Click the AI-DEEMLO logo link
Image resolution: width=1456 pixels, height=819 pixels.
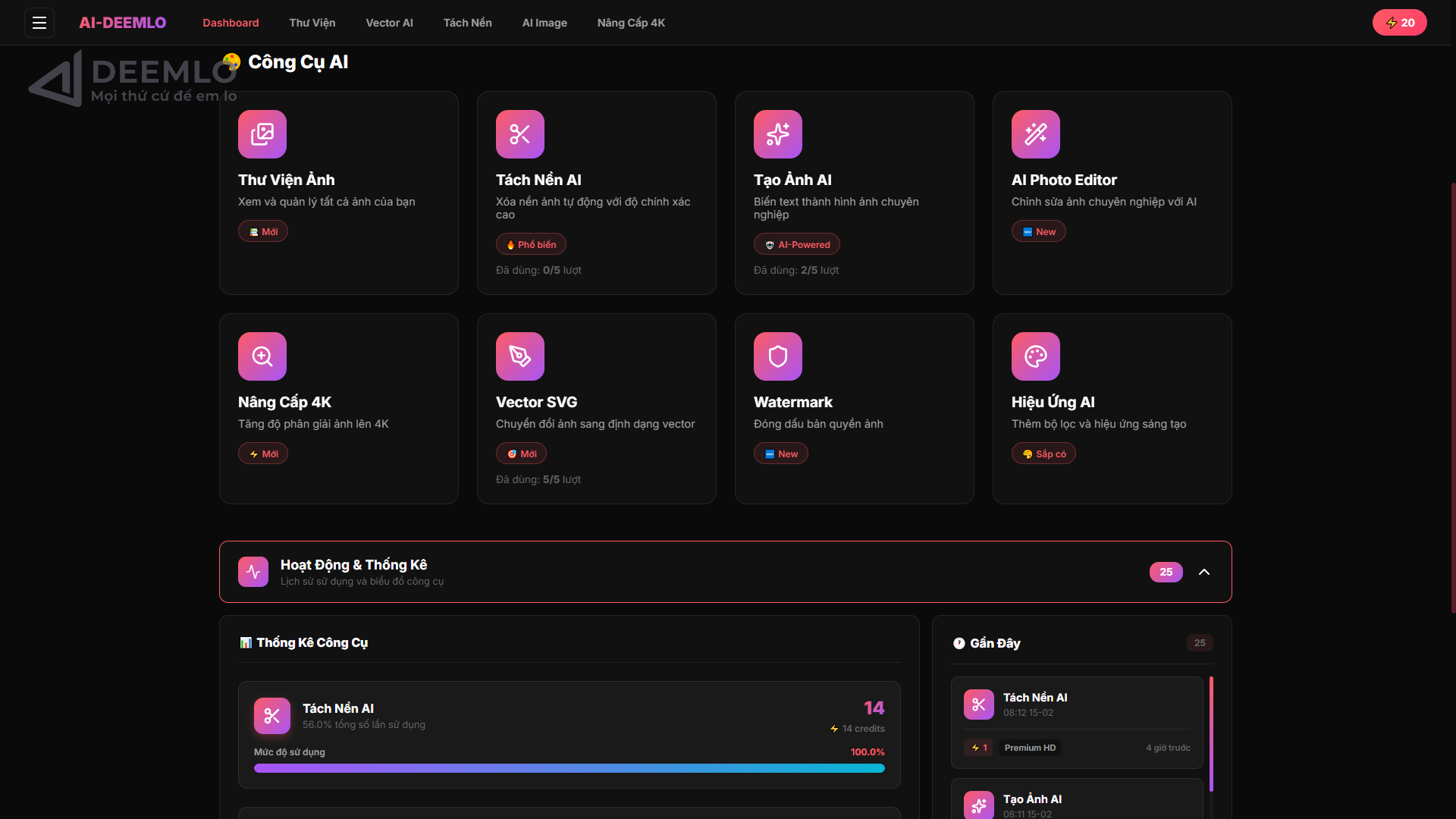pyautogui.click(x=122, y=23)
